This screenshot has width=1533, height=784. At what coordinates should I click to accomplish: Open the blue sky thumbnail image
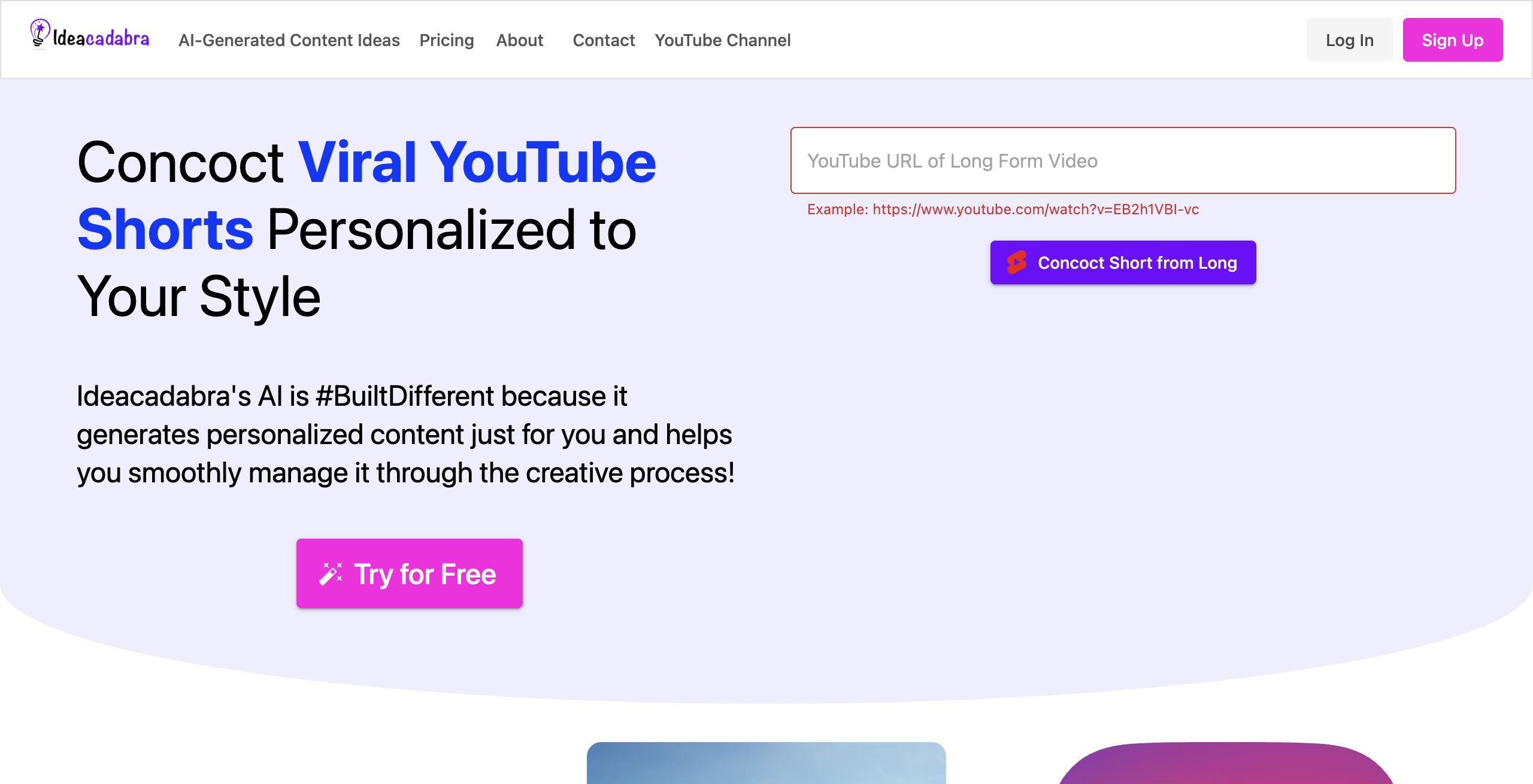point(766,763)
